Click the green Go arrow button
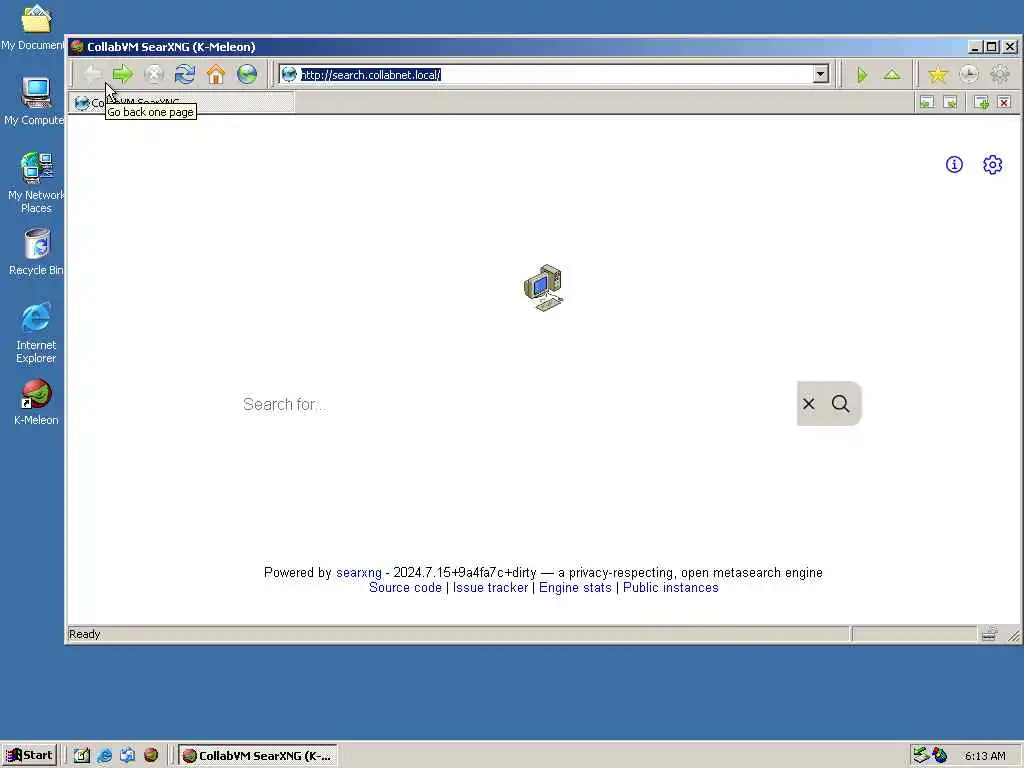 coord(861,75)
